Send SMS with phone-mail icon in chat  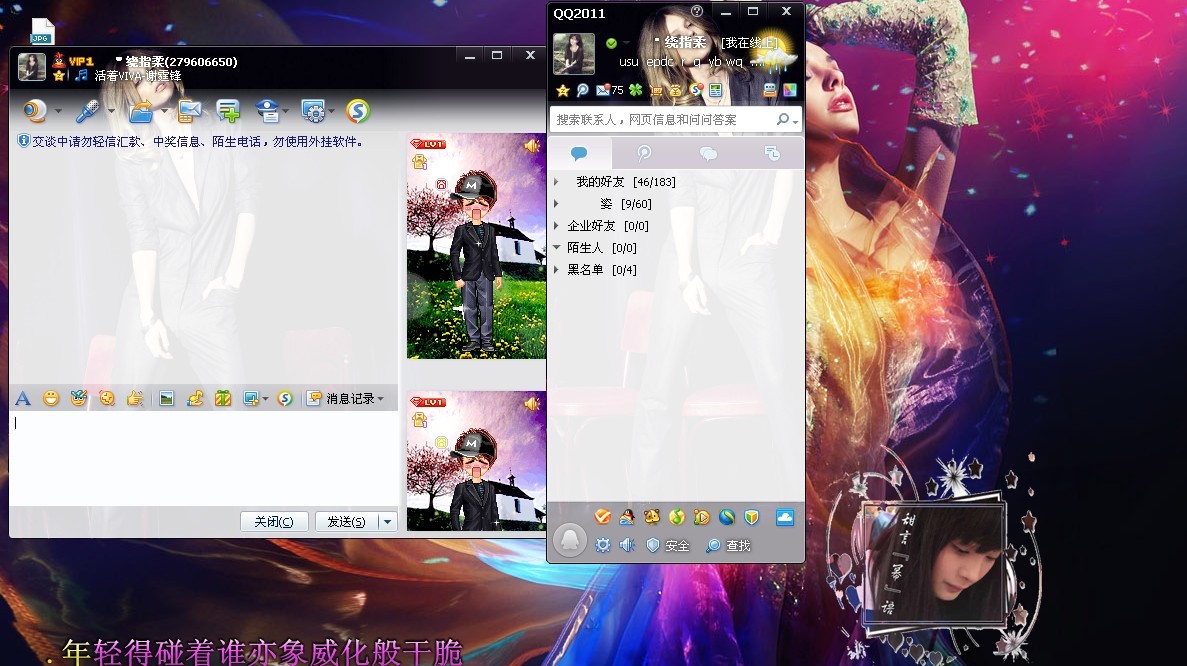click(x=189, y=111)
